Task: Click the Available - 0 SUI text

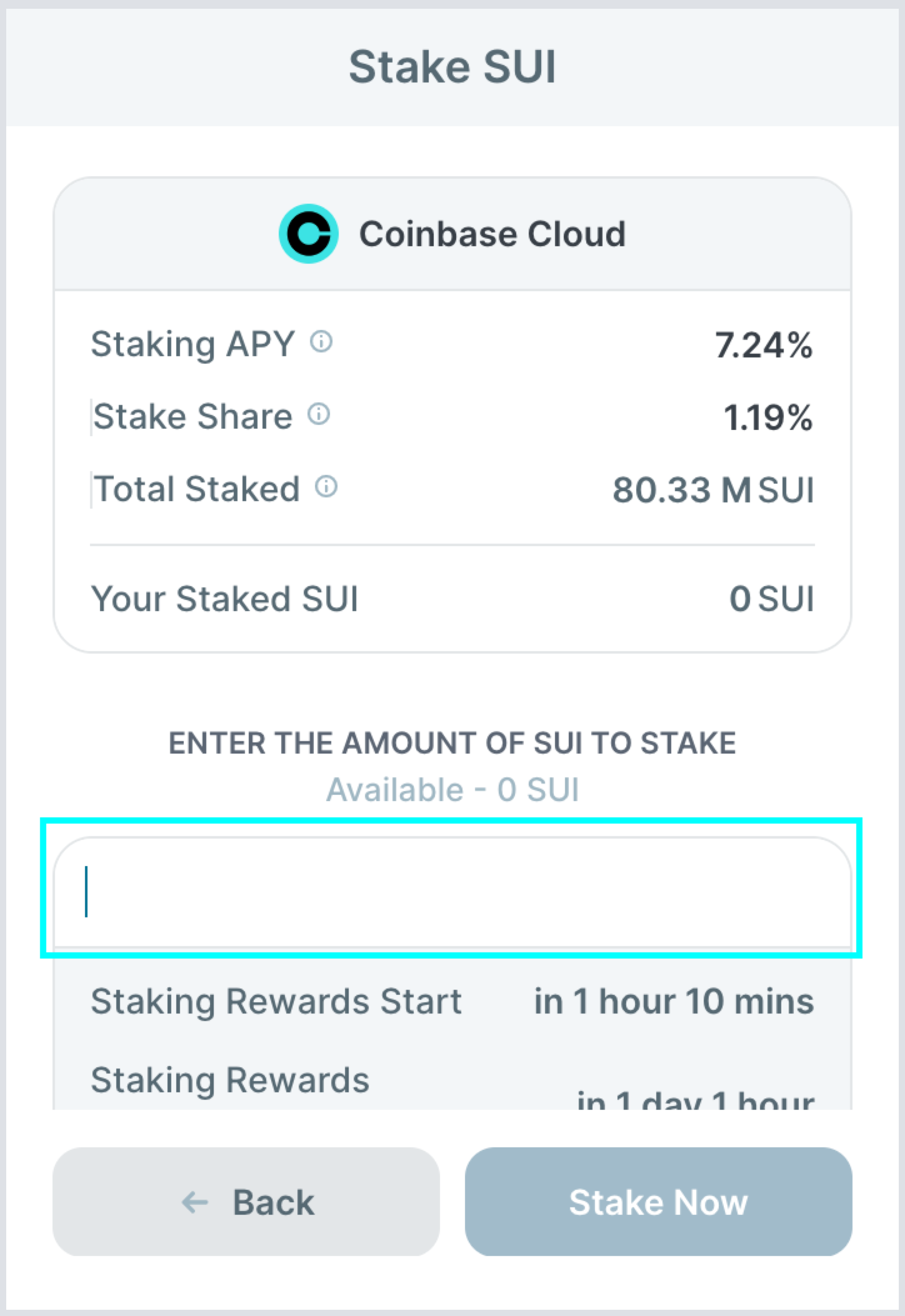Action: point(452,789)
